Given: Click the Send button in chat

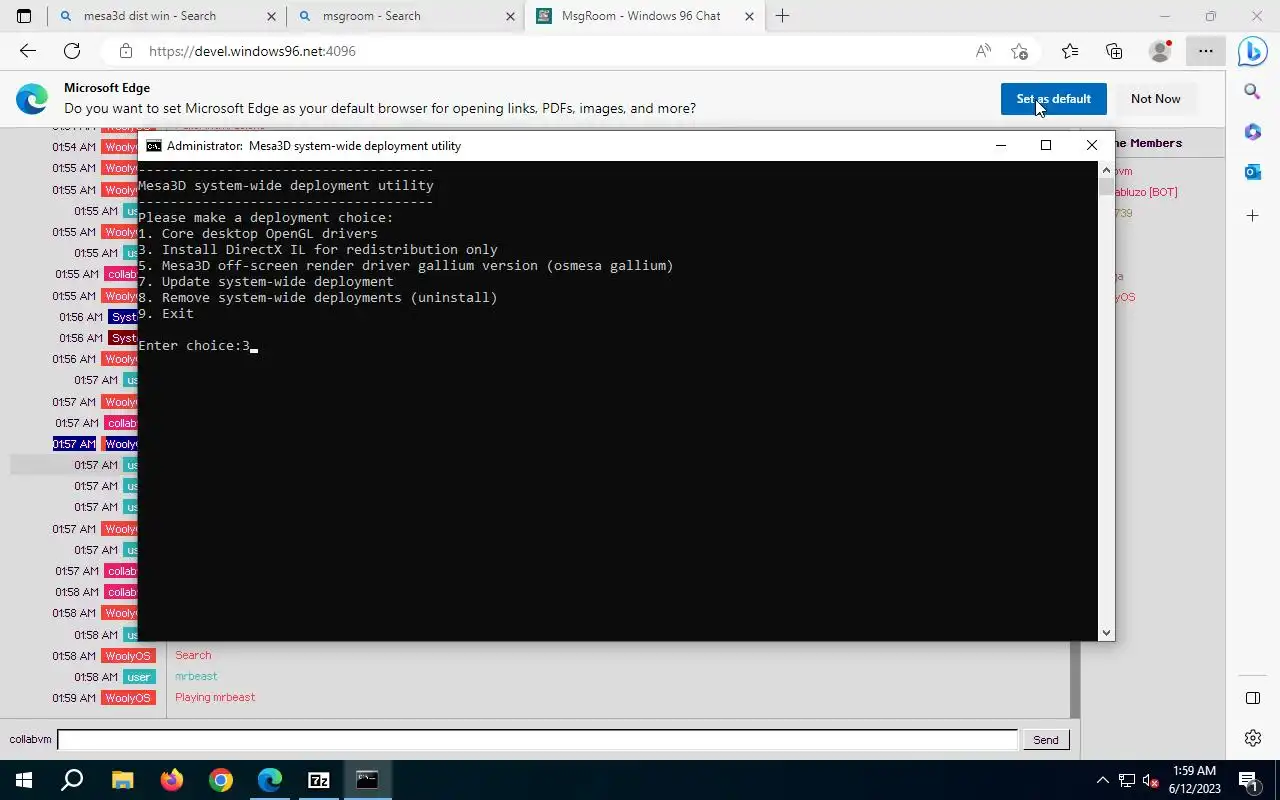Looking at the screenshot, I should [x=1045, y=740].
